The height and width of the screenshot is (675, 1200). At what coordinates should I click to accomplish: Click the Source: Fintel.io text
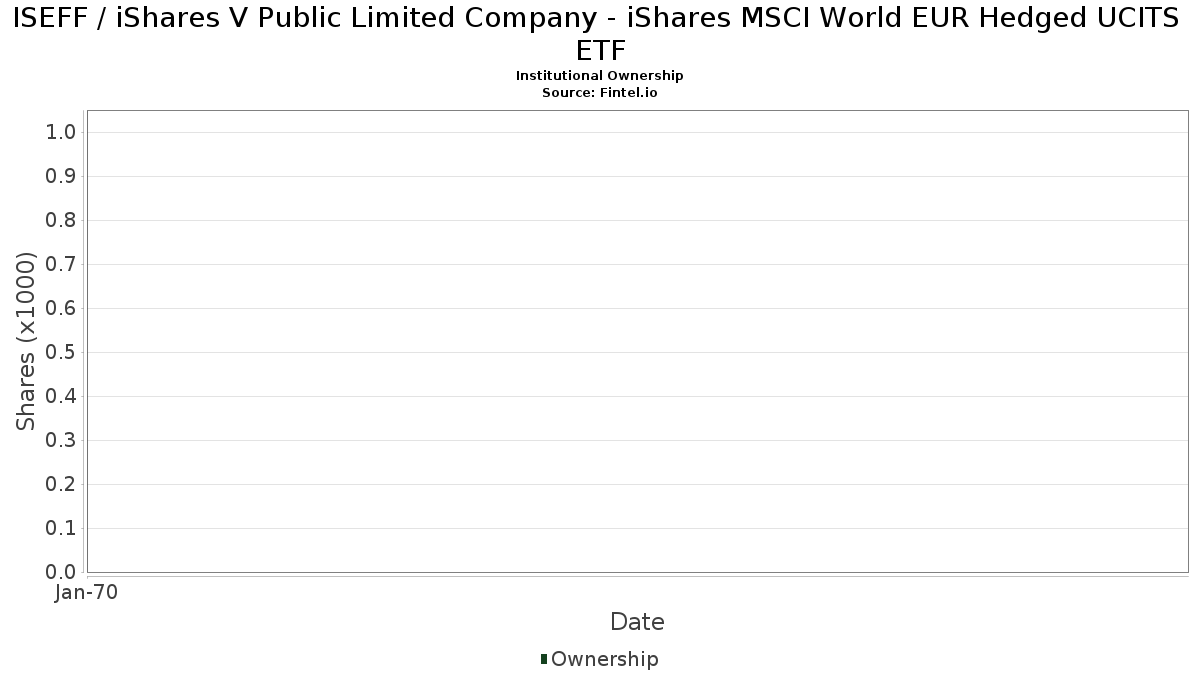pyautogui.click(x=600, y=92)
